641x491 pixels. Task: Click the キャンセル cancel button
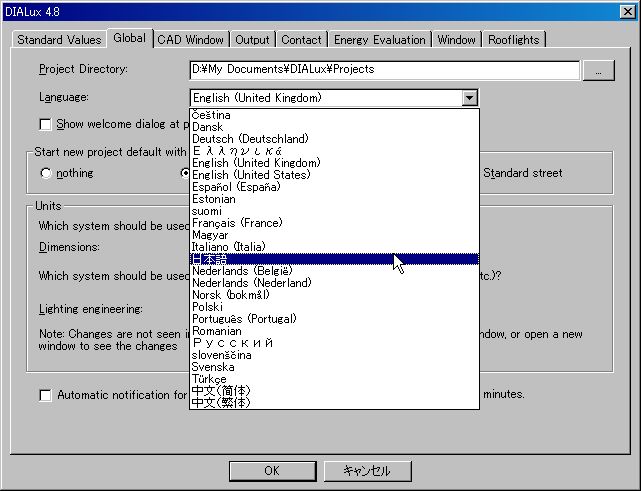pyautogui.click(x=367, y=471)
